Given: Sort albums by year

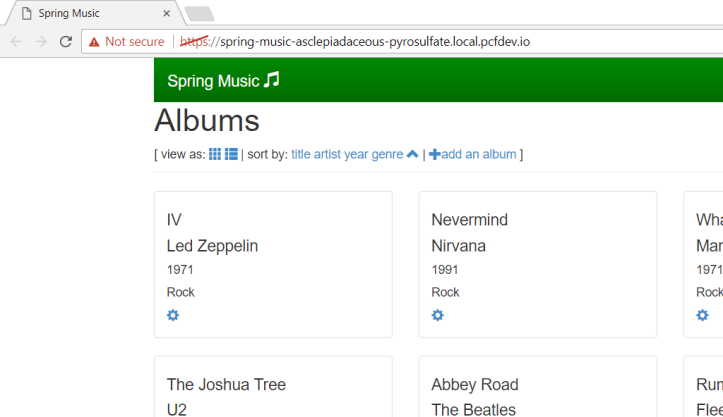Looking at the screenshot, I should click(x=356, y=154).
